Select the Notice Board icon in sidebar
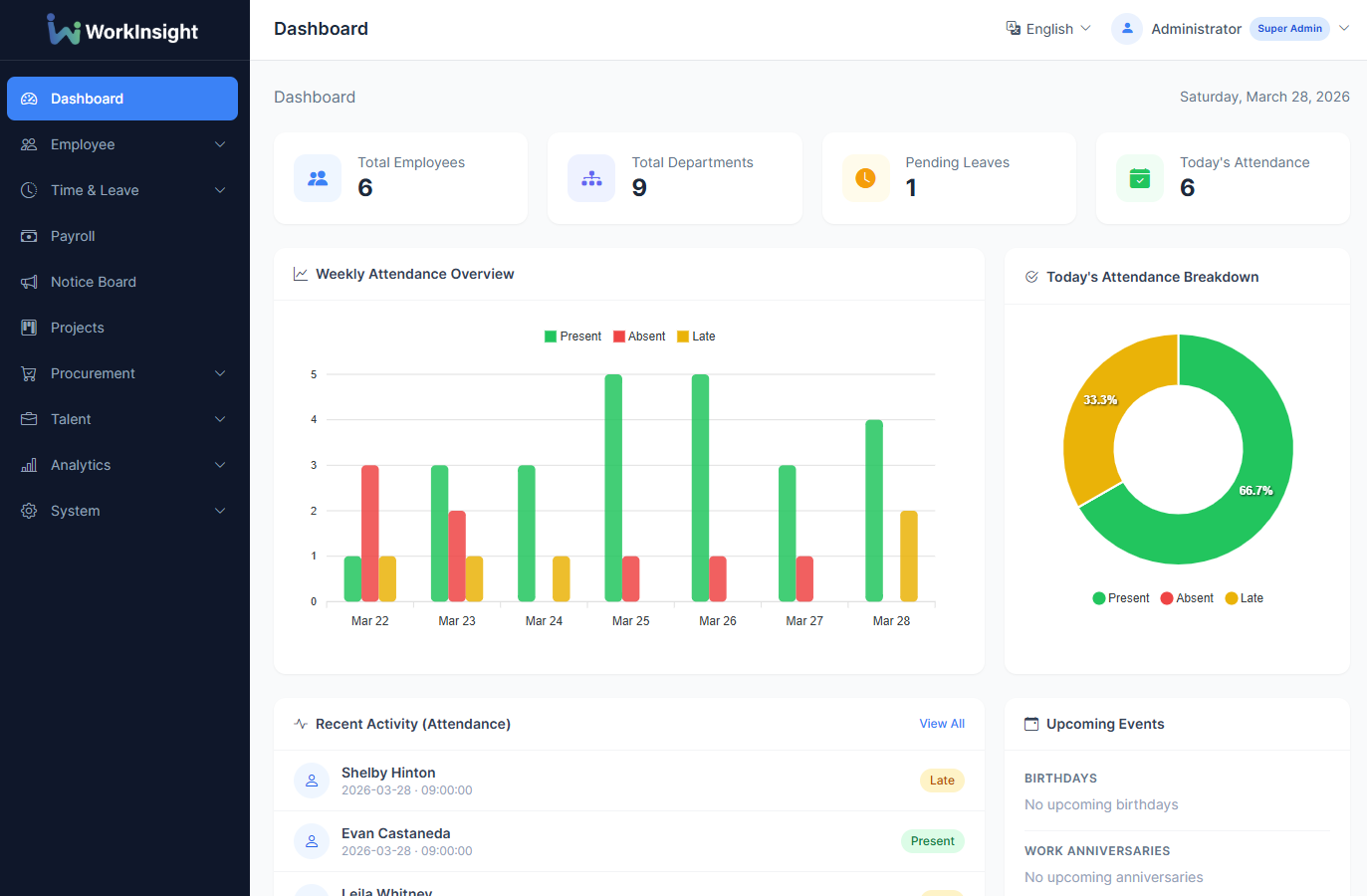This screenshot has width=1367, height=896. click(31, 282)
